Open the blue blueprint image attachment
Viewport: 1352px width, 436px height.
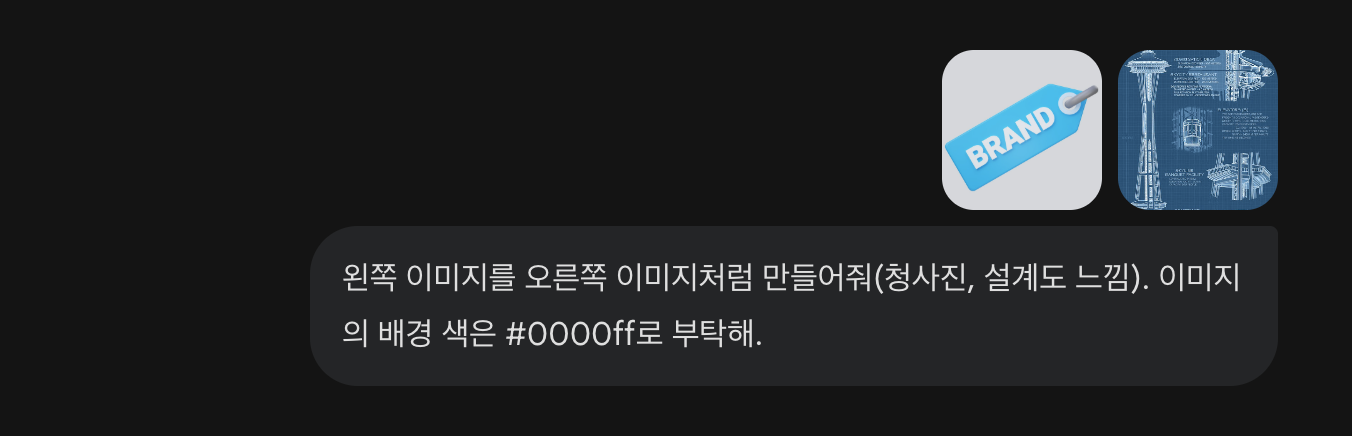(x=1198, y=130)
